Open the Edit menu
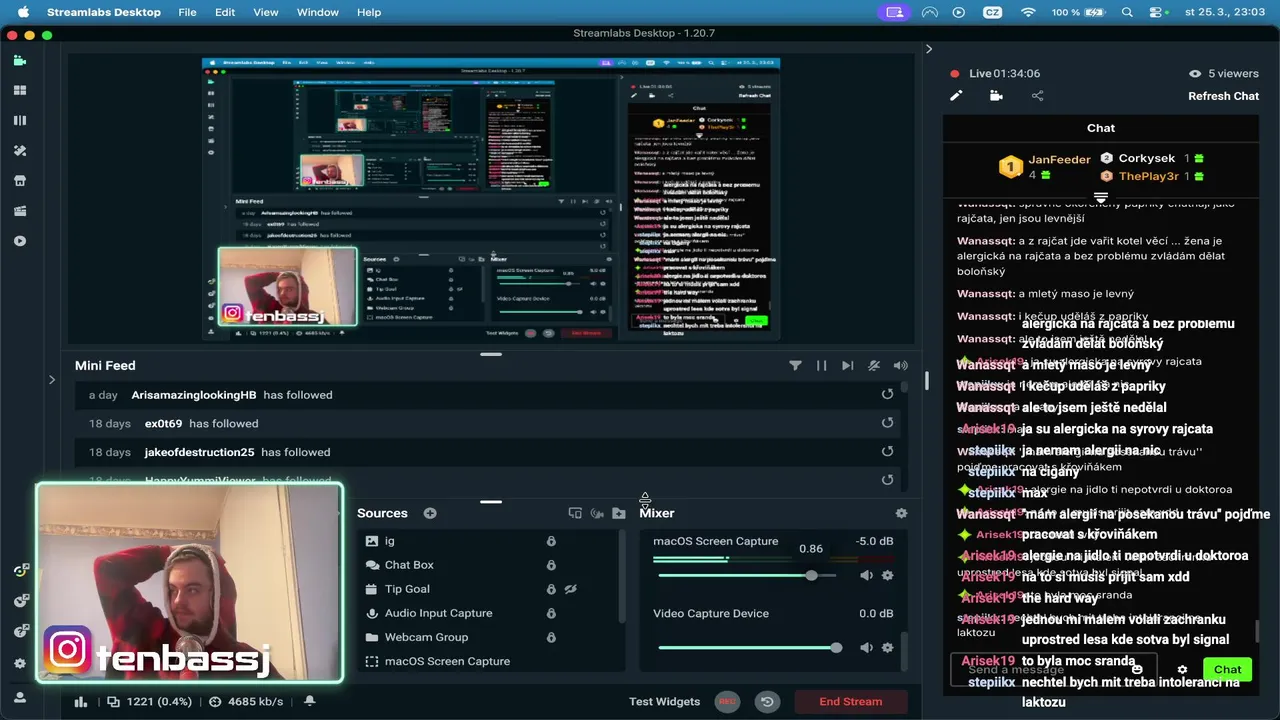This screenshot has width=1280, height=720. (225, 12)
